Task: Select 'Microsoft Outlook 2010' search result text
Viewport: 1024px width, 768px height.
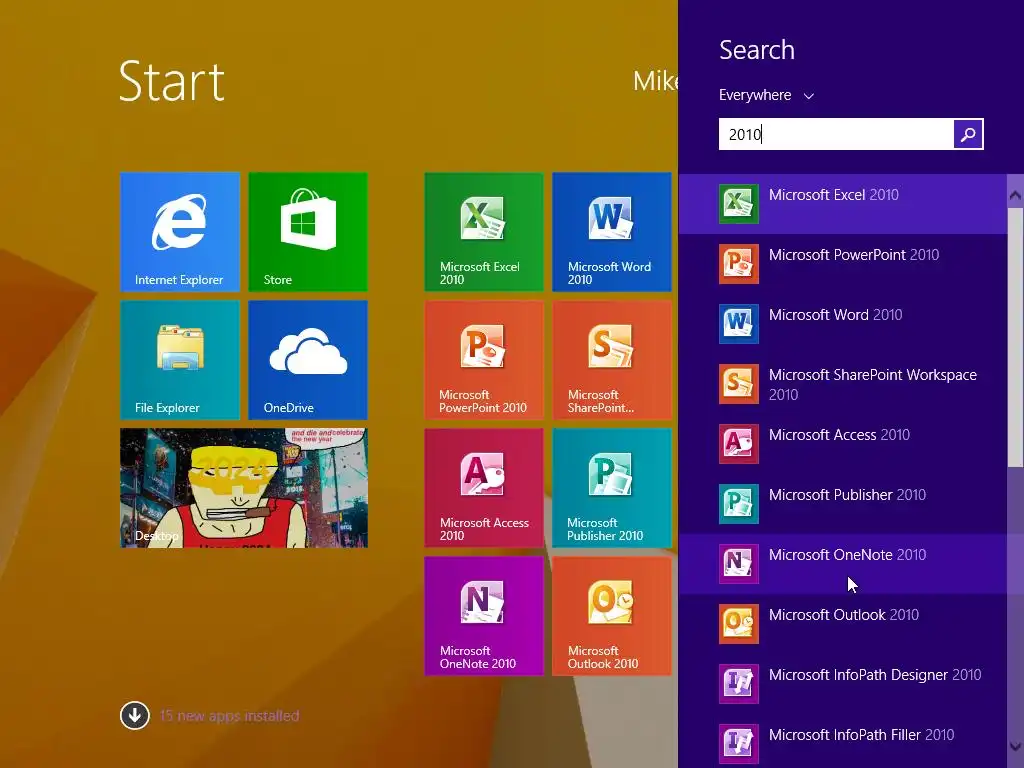Action: (x=844, y=615)
